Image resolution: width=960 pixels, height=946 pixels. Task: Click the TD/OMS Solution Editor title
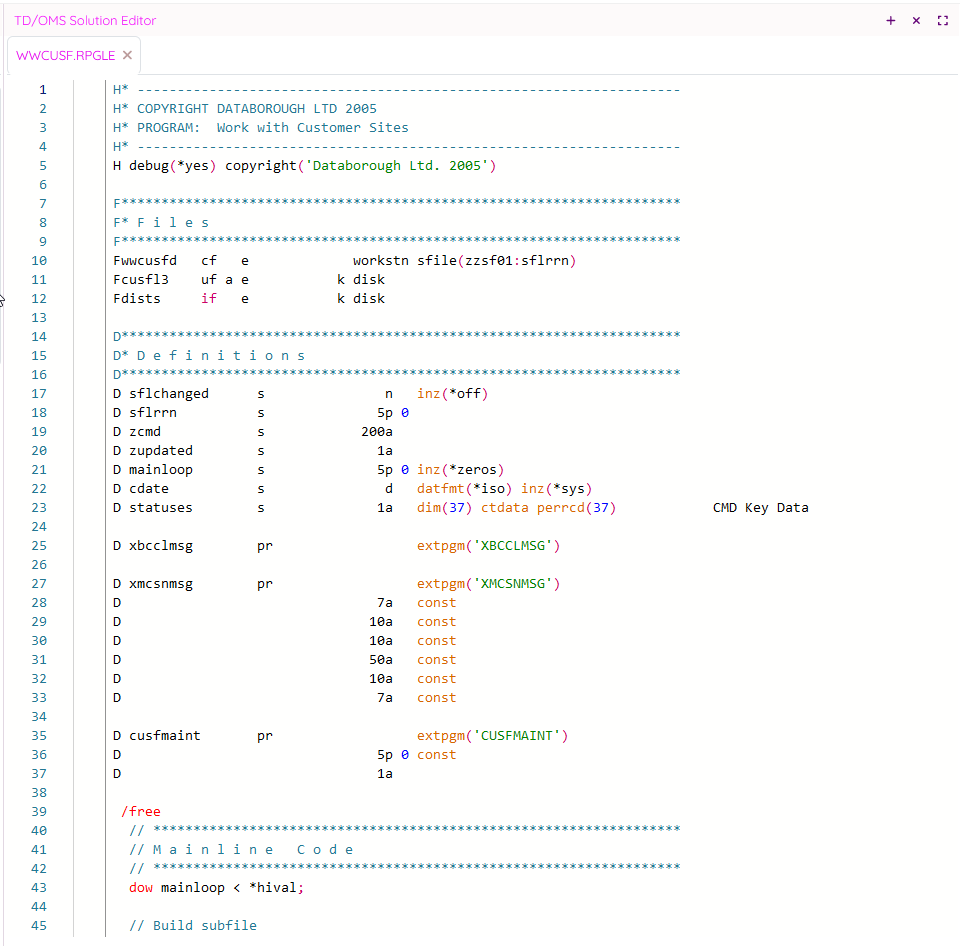85,20
